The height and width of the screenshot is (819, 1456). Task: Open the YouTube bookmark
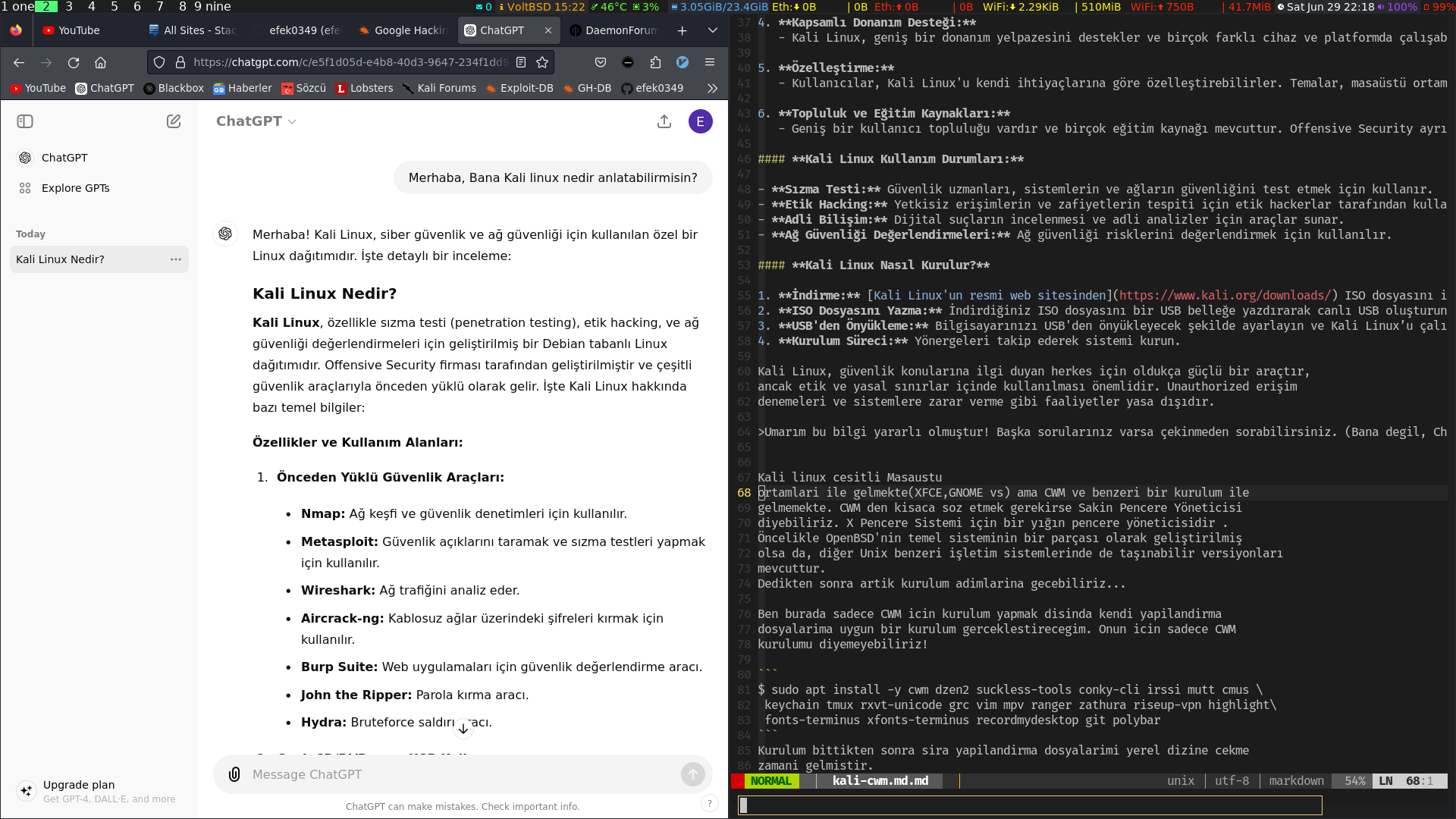coord(39,88)
